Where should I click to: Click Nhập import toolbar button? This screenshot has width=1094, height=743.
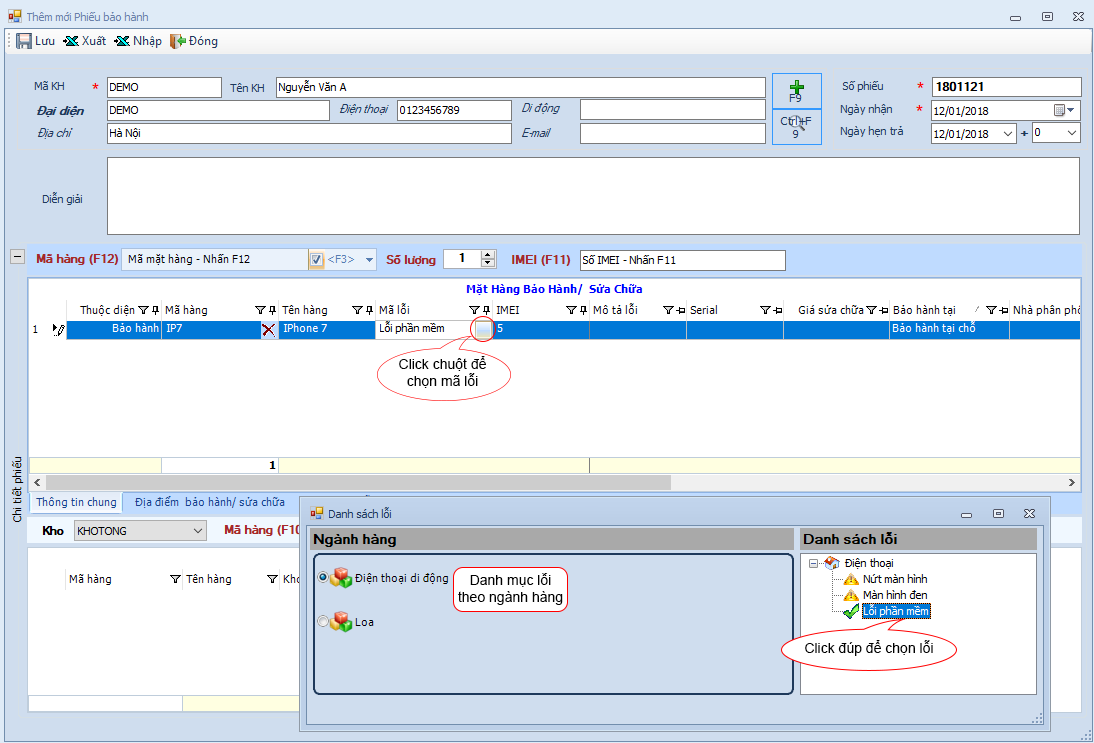138,41
